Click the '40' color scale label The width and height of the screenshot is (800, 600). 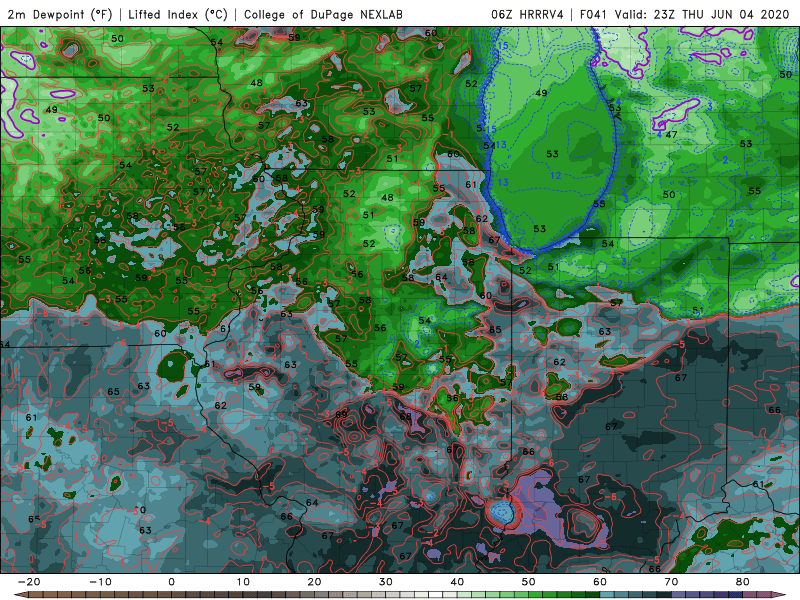click(x=457, y=582)
